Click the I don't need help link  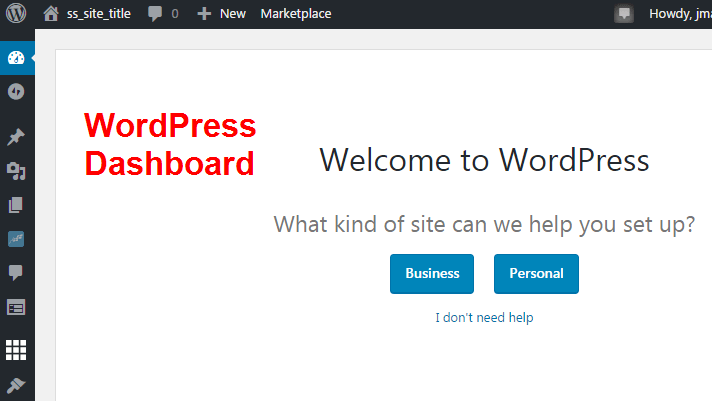[484, 317]
